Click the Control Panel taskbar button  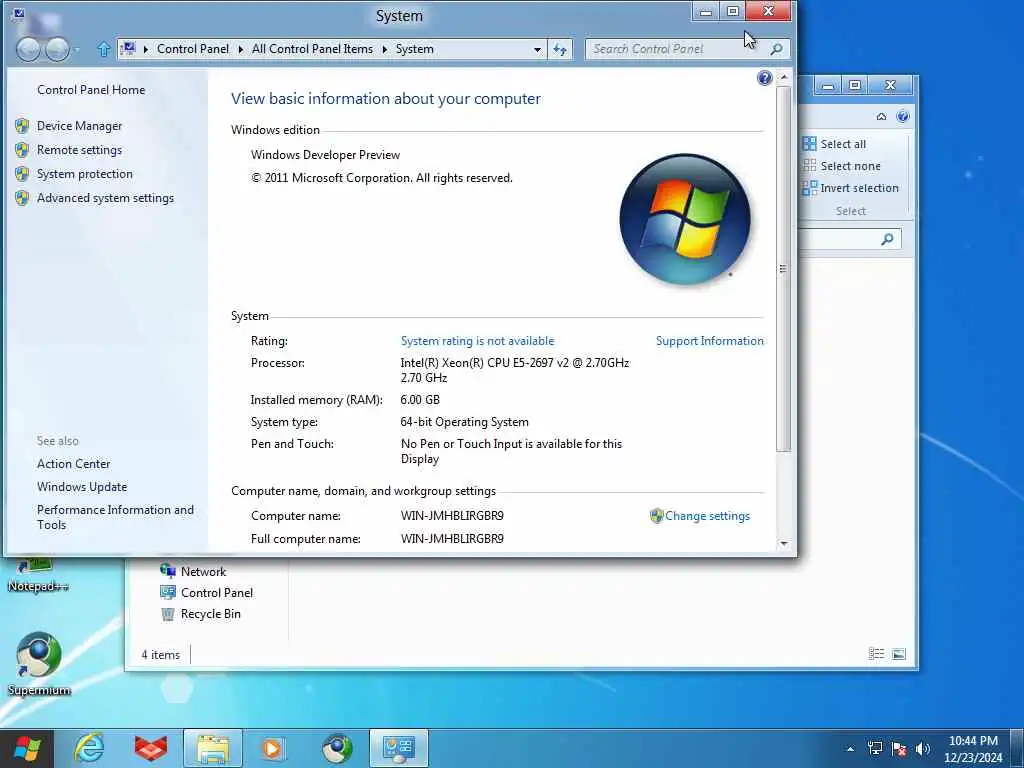tap(399, 748)
